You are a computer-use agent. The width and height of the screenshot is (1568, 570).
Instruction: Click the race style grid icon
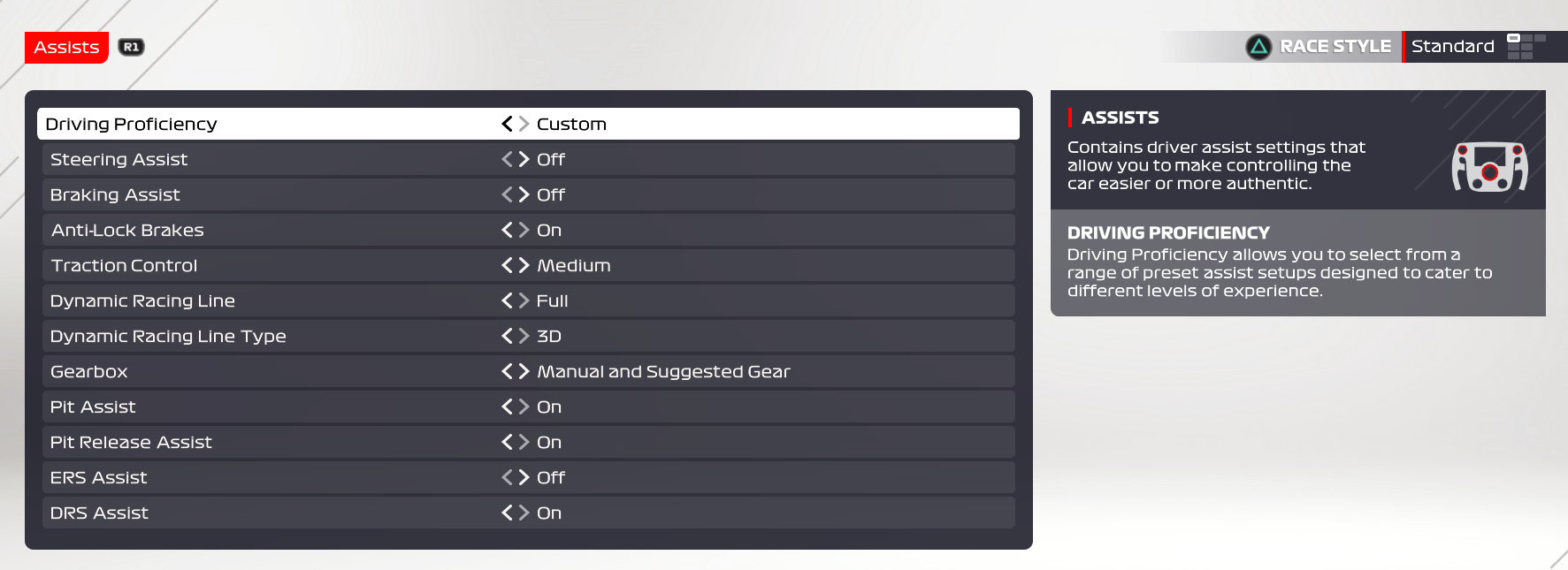point(1526,47)
